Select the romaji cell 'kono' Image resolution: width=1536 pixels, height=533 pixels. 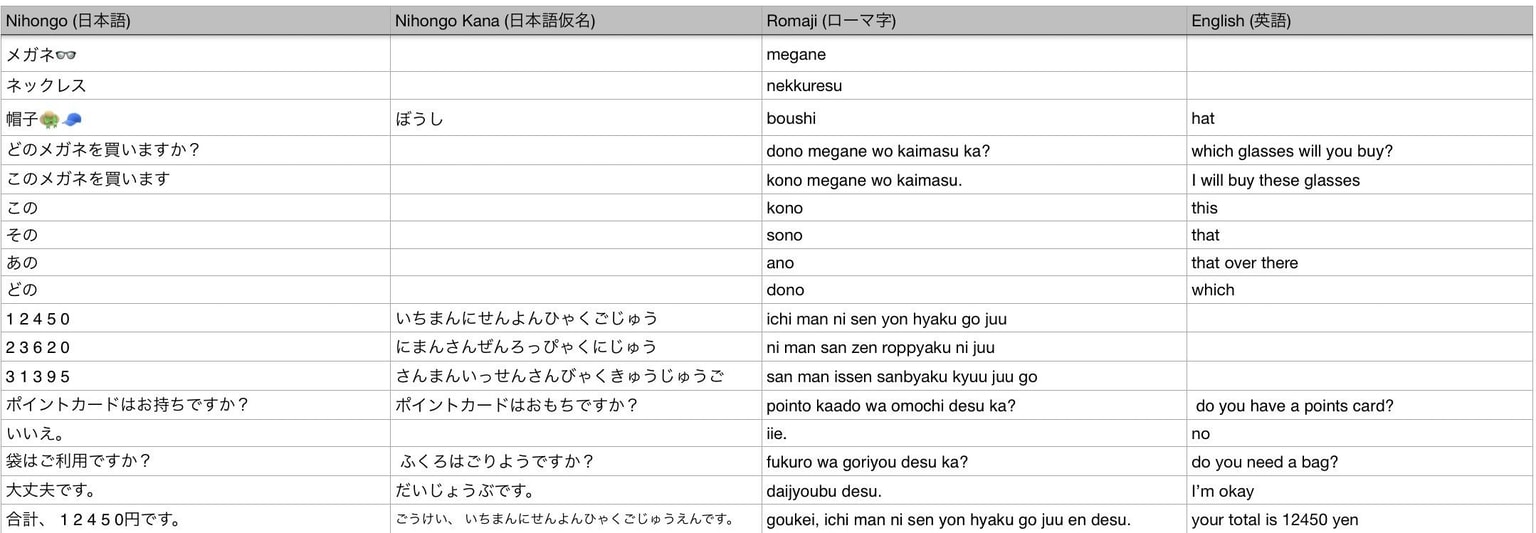974,207
